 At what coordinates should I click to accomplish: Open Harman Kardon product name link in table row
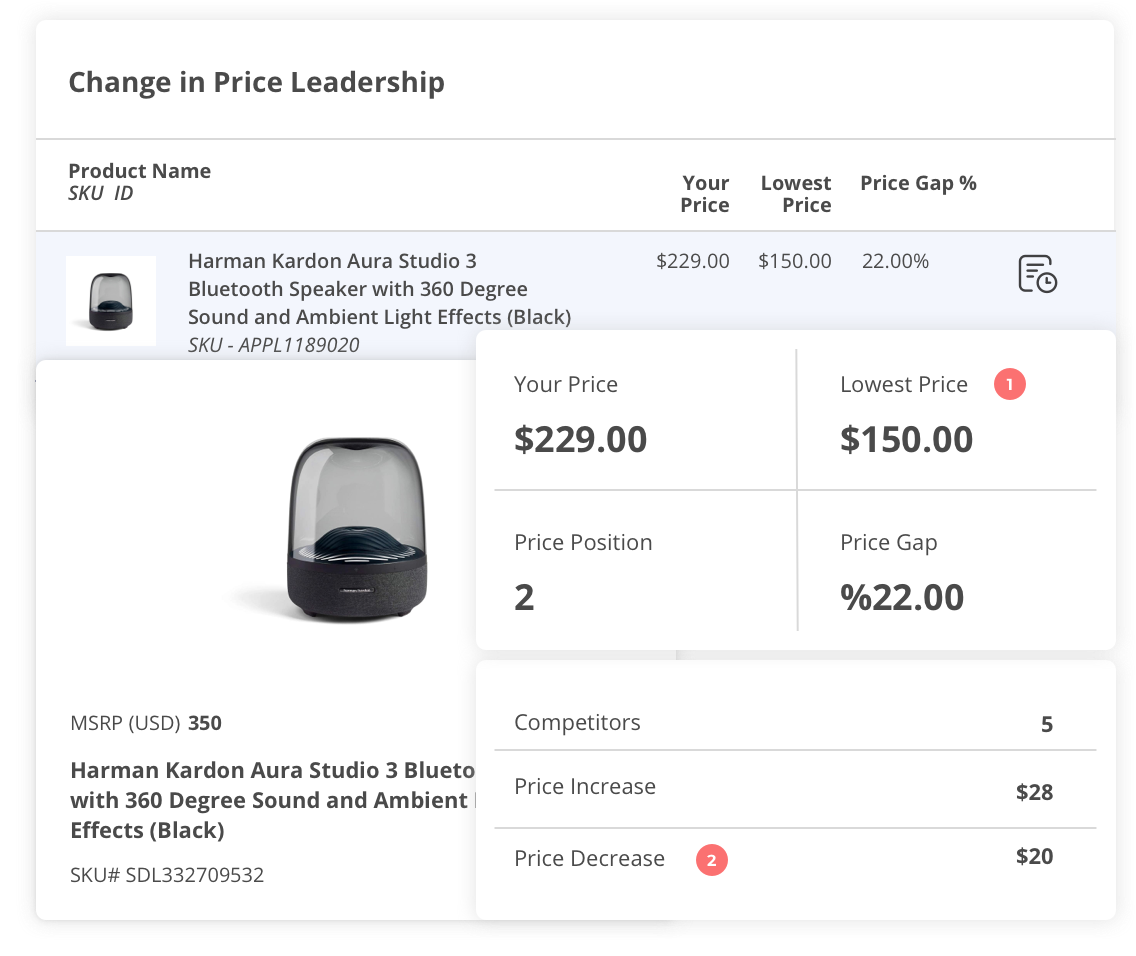[379, 289]
